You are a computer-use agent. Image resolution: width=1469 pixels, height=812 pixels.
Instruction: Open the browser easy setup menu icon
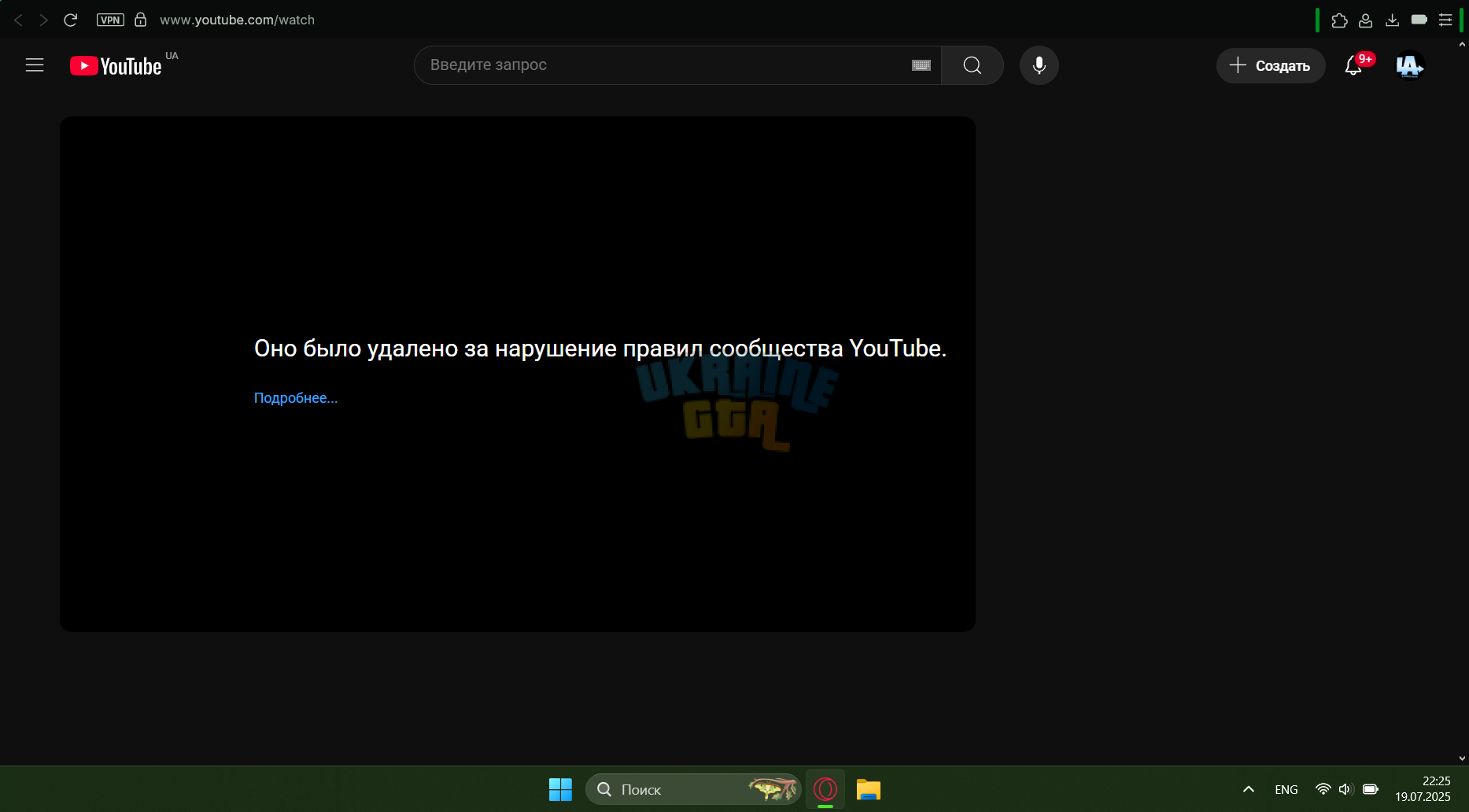pos(1445,20)
